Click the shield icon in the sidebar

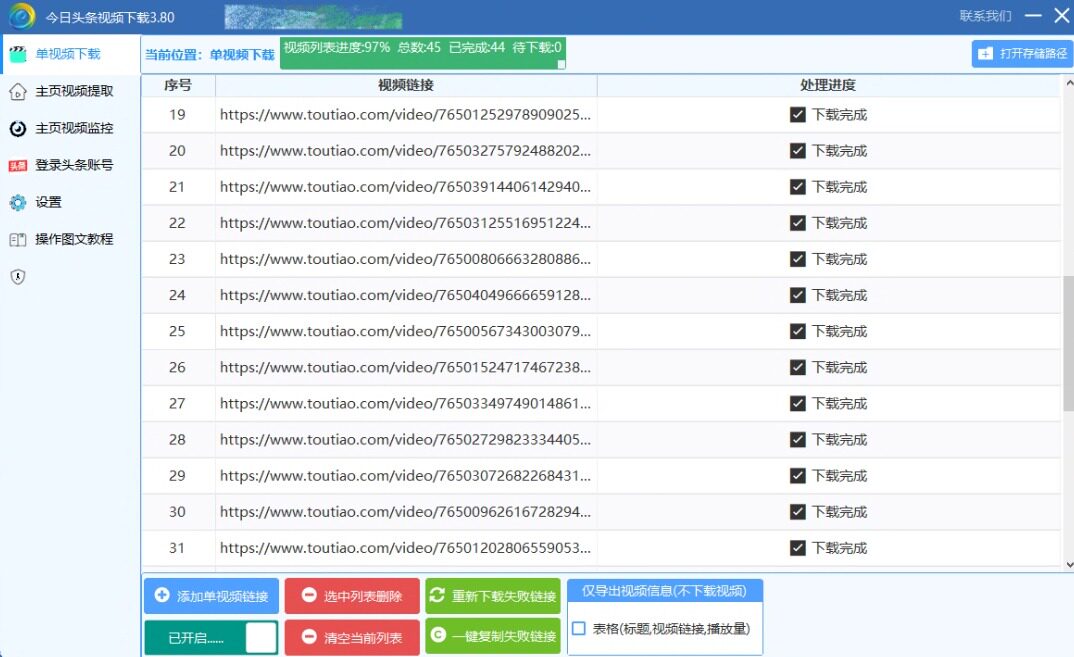18,277
